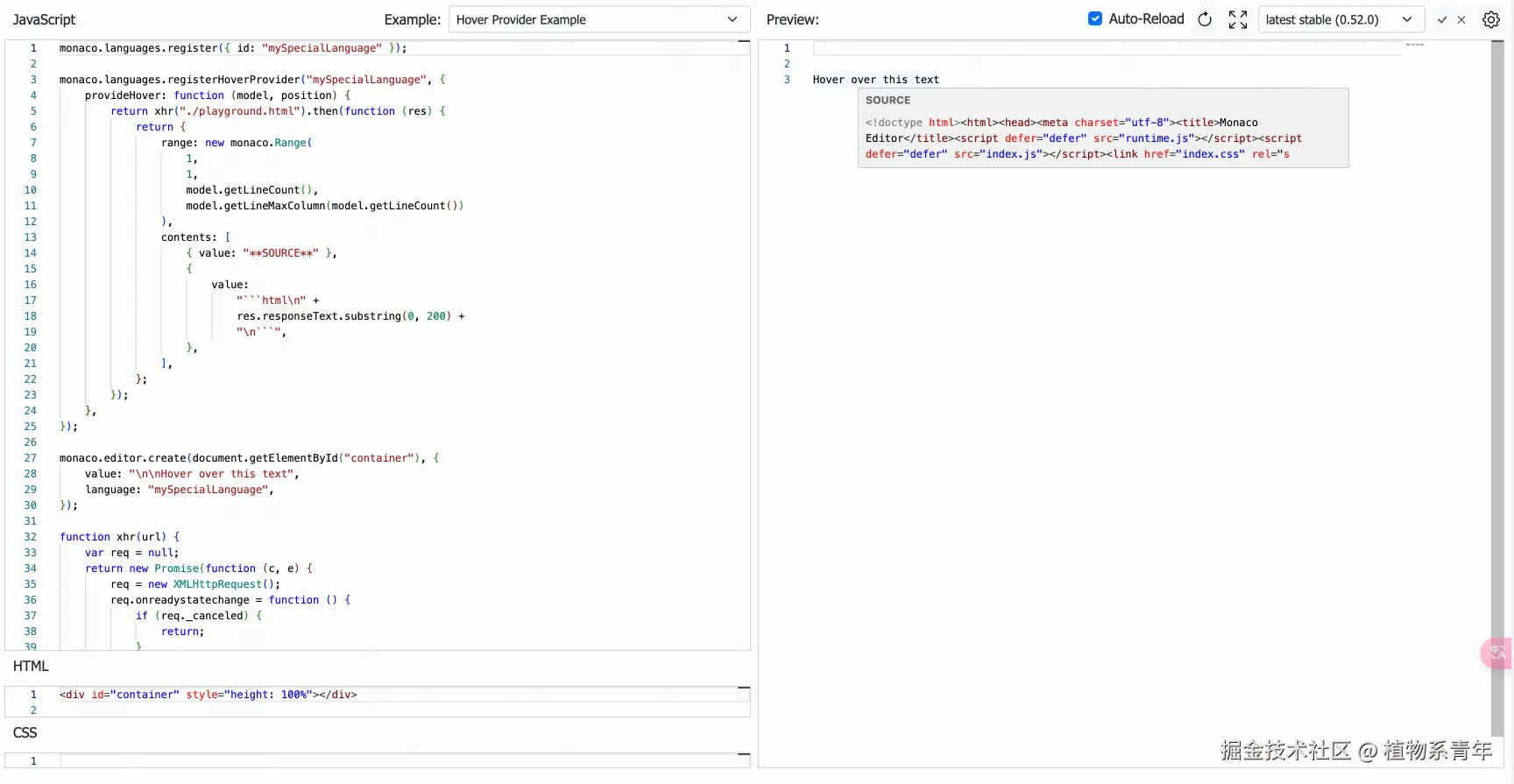Click the floating translate badge on the right edge

pos(1497,653)
